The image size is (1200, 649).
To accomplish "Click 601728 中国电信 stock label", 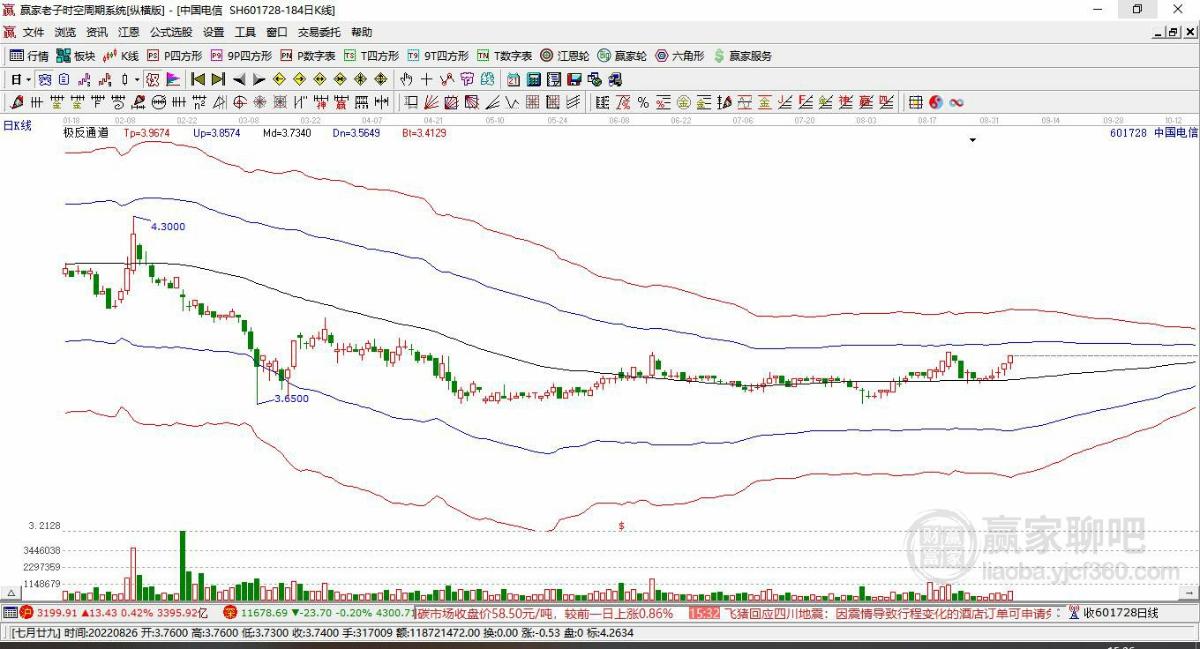I will click(x=1153, y=132).
